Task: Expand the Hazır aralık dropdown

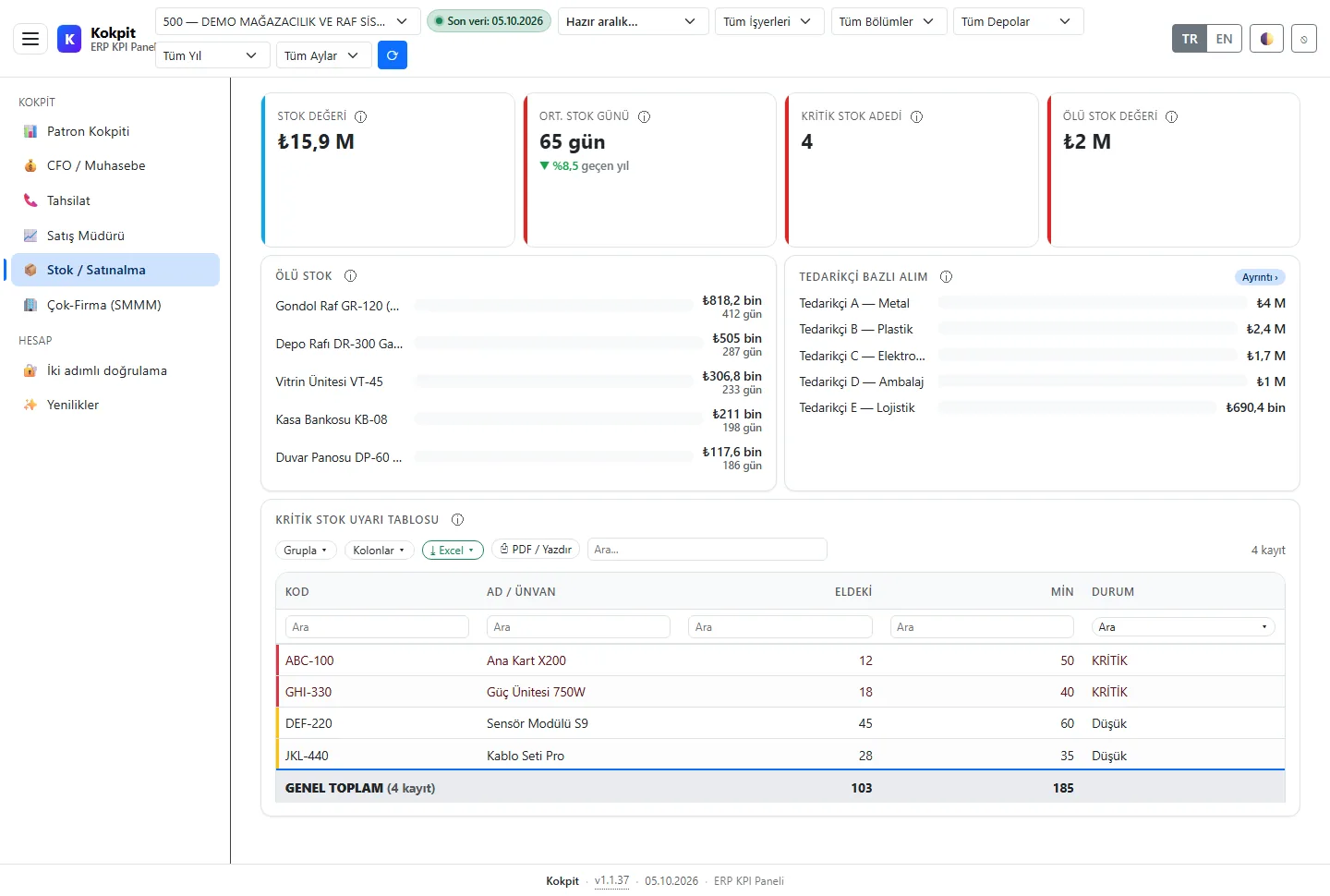Action: click(x=633, y=21)
